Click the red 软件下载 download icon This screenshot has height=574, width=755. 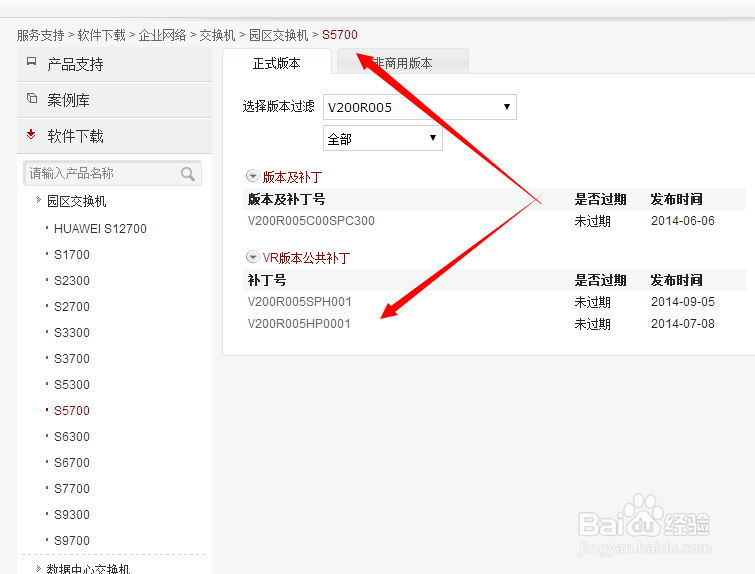click(x=31, y=134)
